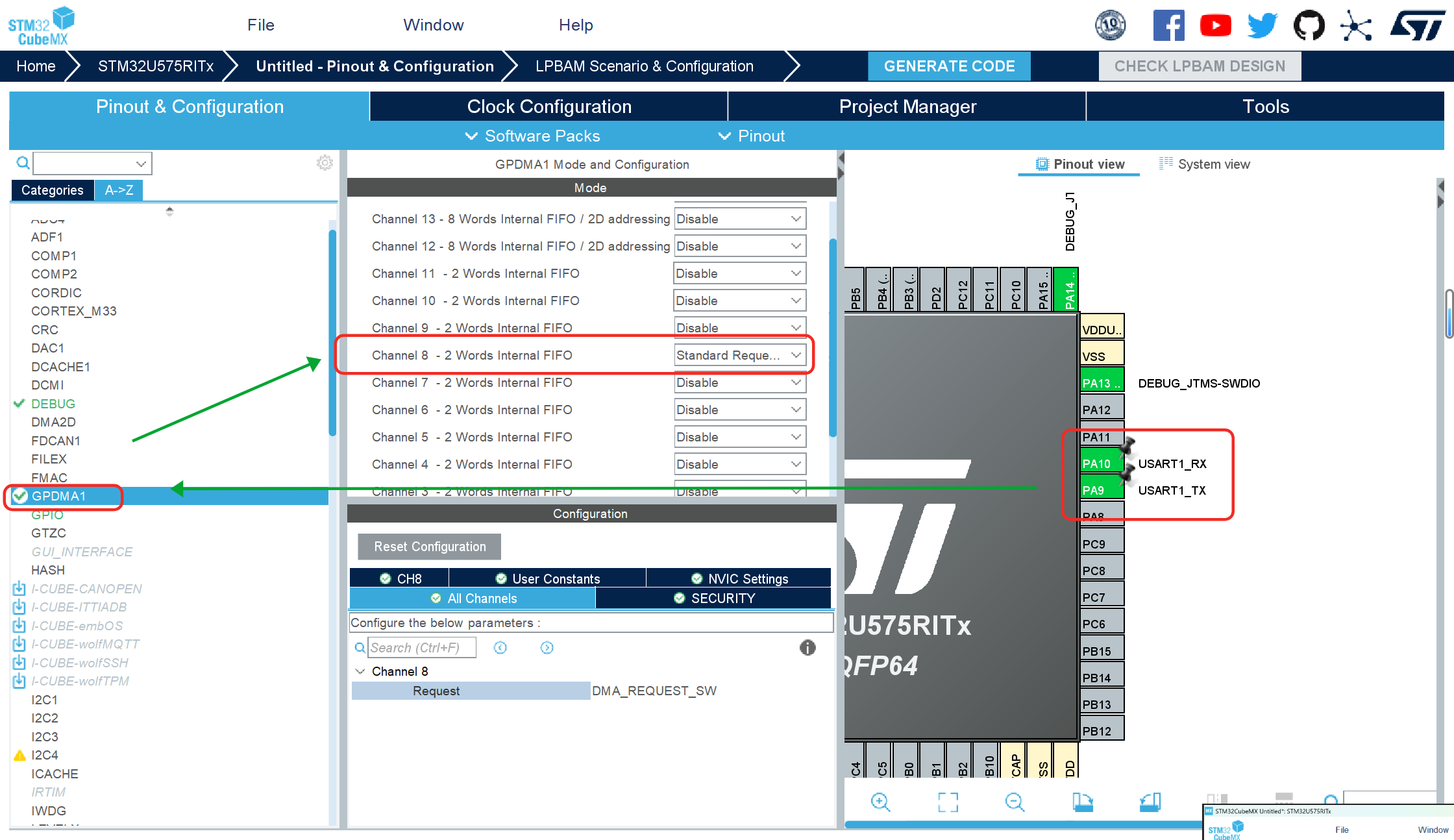Viewport: 1454px width, 840px height.
Task: Expand the Pinout dropdown menu
Action: point(752,136)
